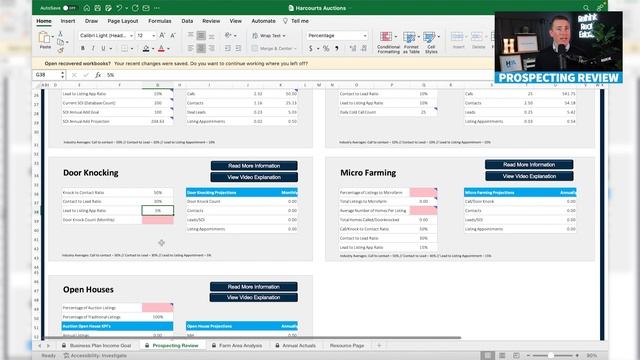This screenshot has height=360, width=640.
Task: Open the Percentage number format dropdown
Action: 364,36
